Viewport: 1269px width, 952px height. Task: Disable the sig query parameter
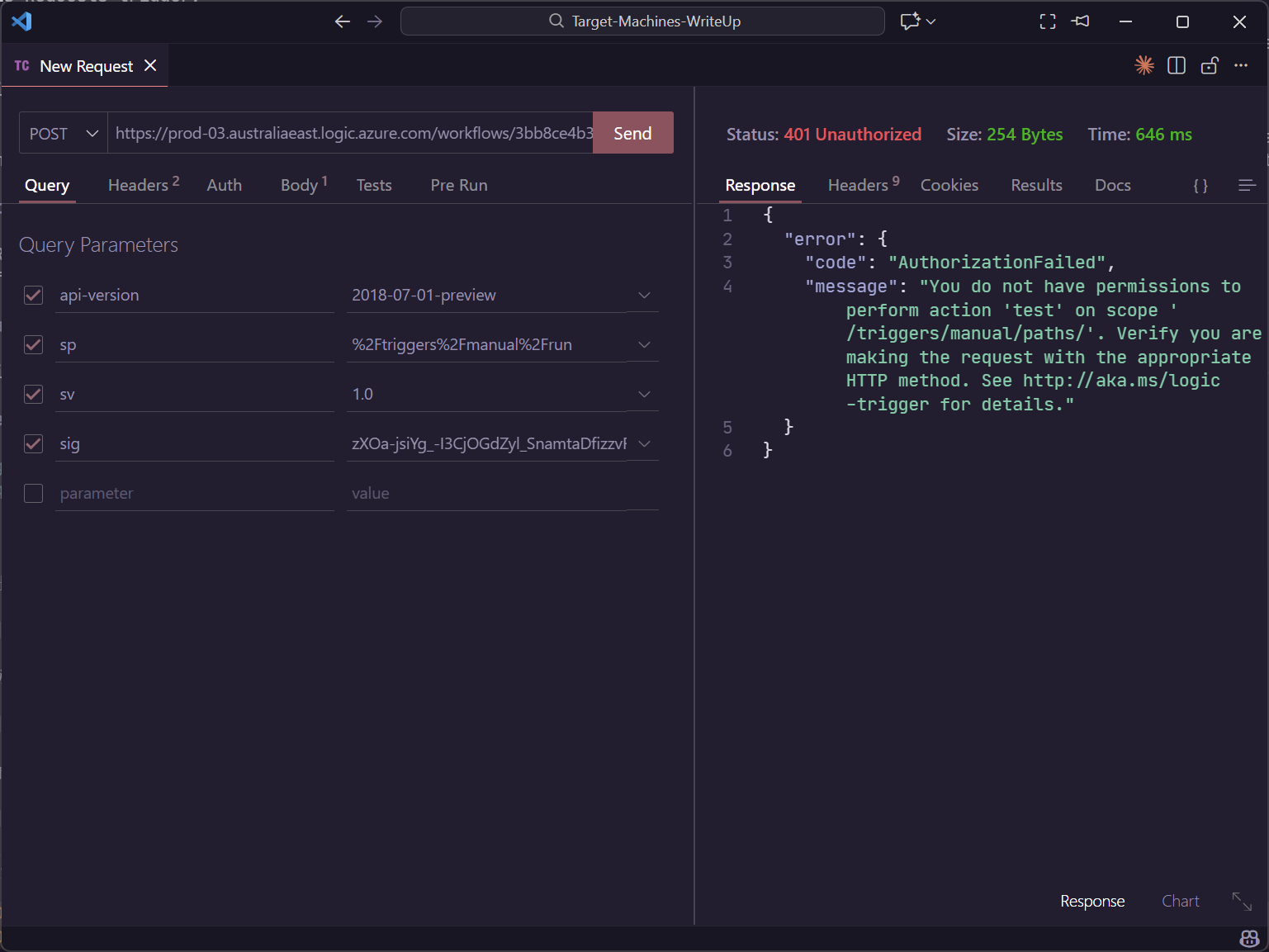click(34, 444)
